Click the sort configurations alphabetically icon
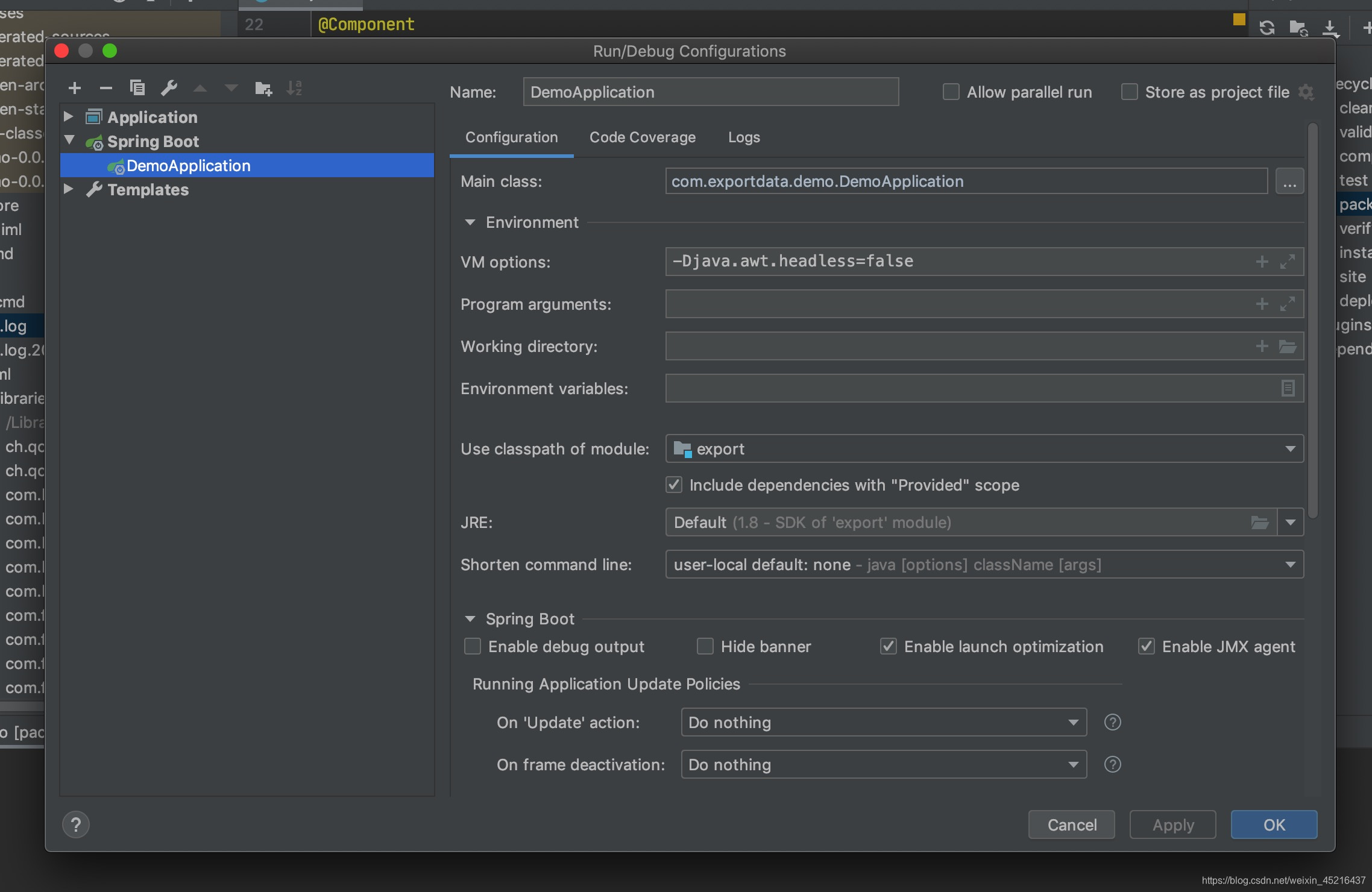1372x892 pixels. click(294, 89)
